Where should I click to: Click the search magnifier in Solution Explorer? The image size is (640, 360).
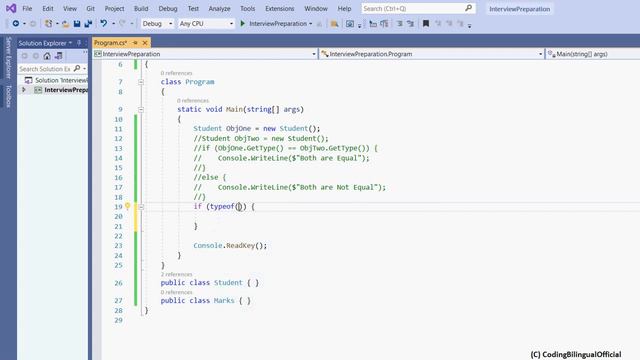pos(77,69)
